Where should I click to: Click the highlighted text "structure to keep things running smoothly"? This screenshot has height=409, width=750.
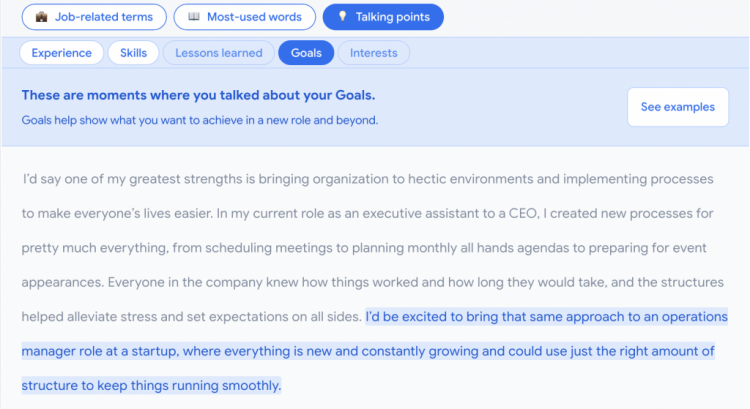coord(151,386)
